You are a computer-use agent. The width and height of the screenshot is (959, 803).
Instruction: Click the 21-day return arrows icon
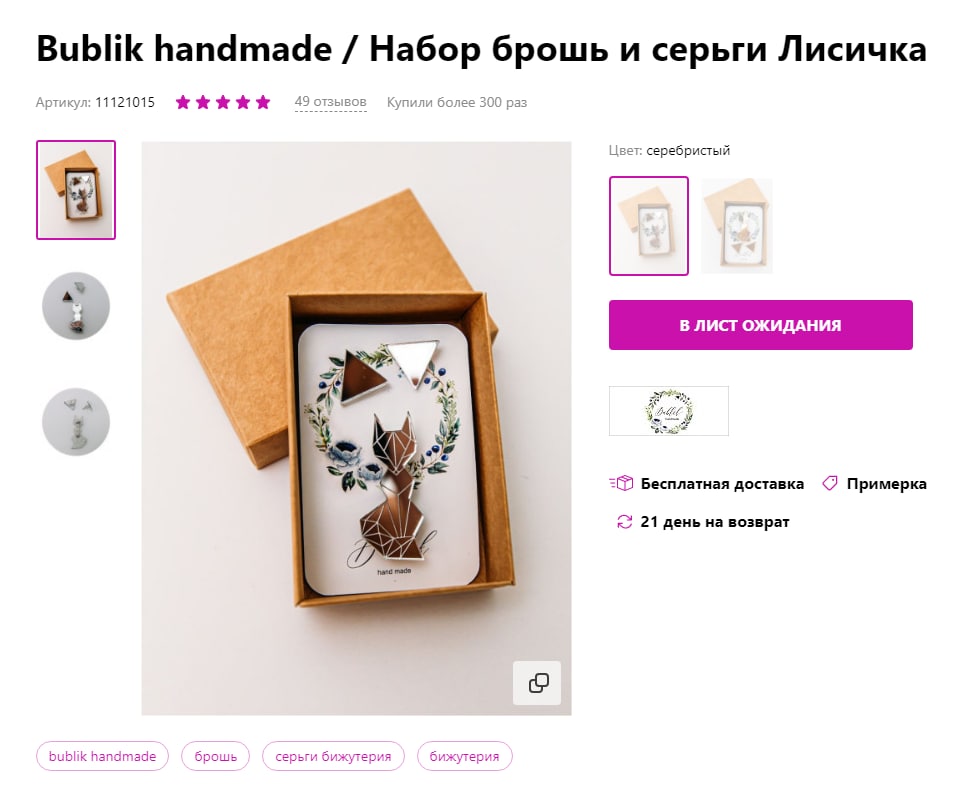point(624,522)
